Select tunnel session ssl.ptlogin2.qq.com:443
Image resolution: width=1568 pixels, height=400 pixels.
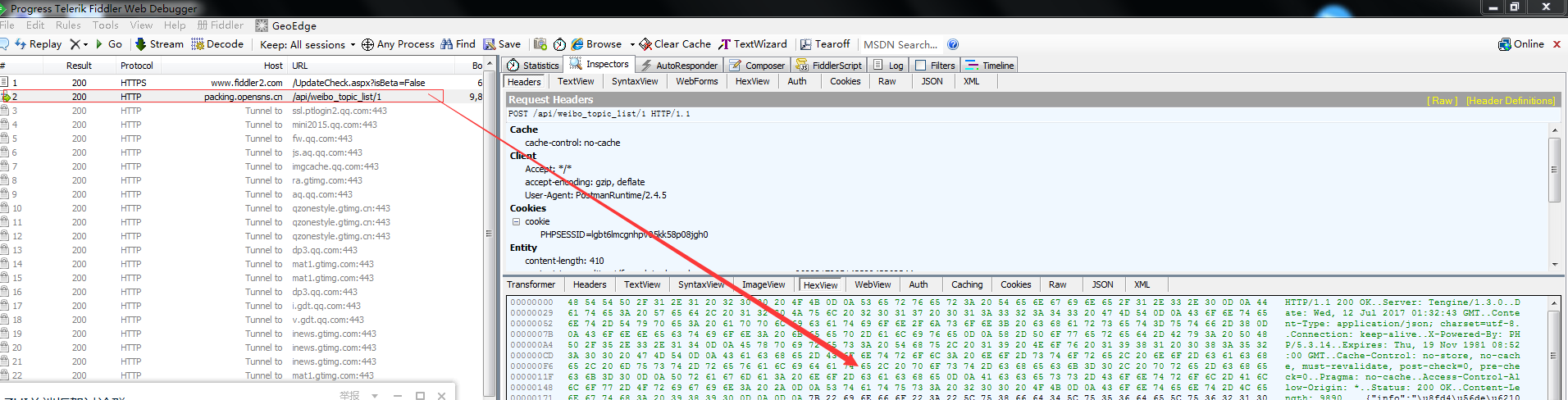[x=243, y=111]
